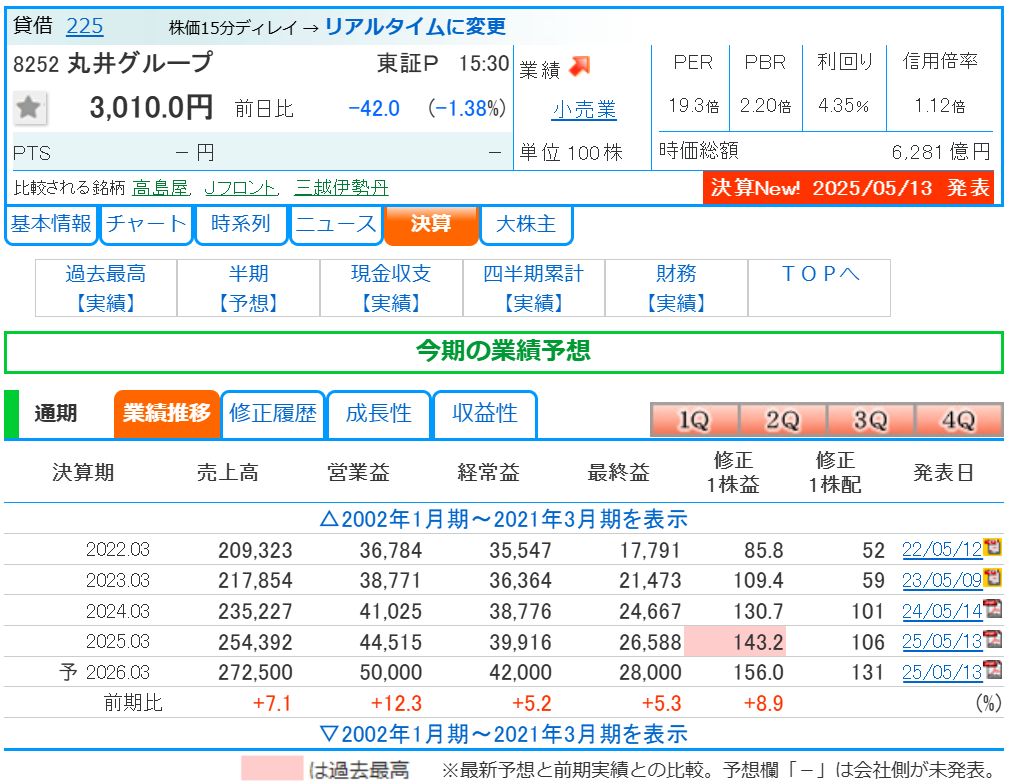This screenshot has width=1012, height=782.
Task: Jump to 過去最高【実績】 section
Action: (106, 288)
